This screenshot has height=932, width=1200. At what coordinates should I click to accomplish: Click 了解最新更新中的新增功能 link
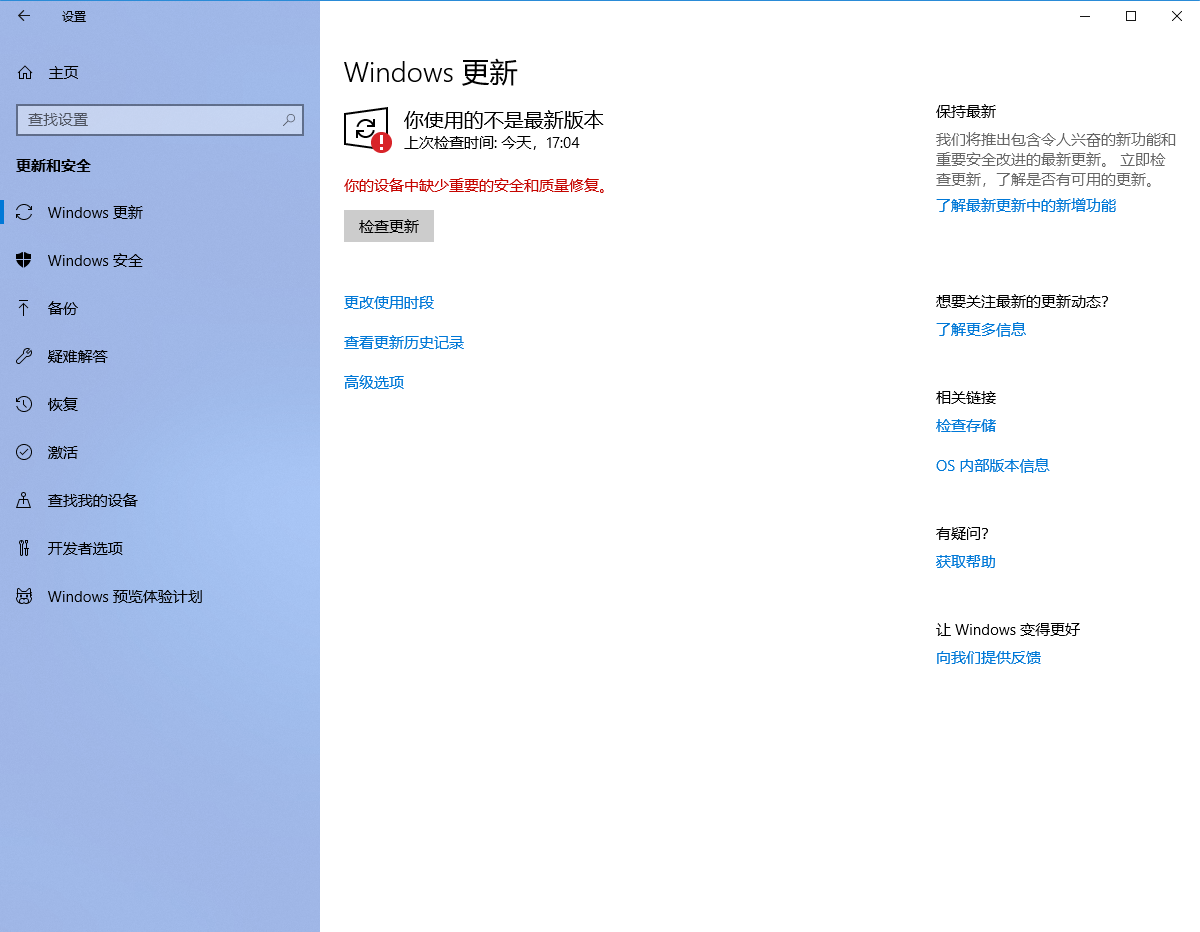[1026, 205]
